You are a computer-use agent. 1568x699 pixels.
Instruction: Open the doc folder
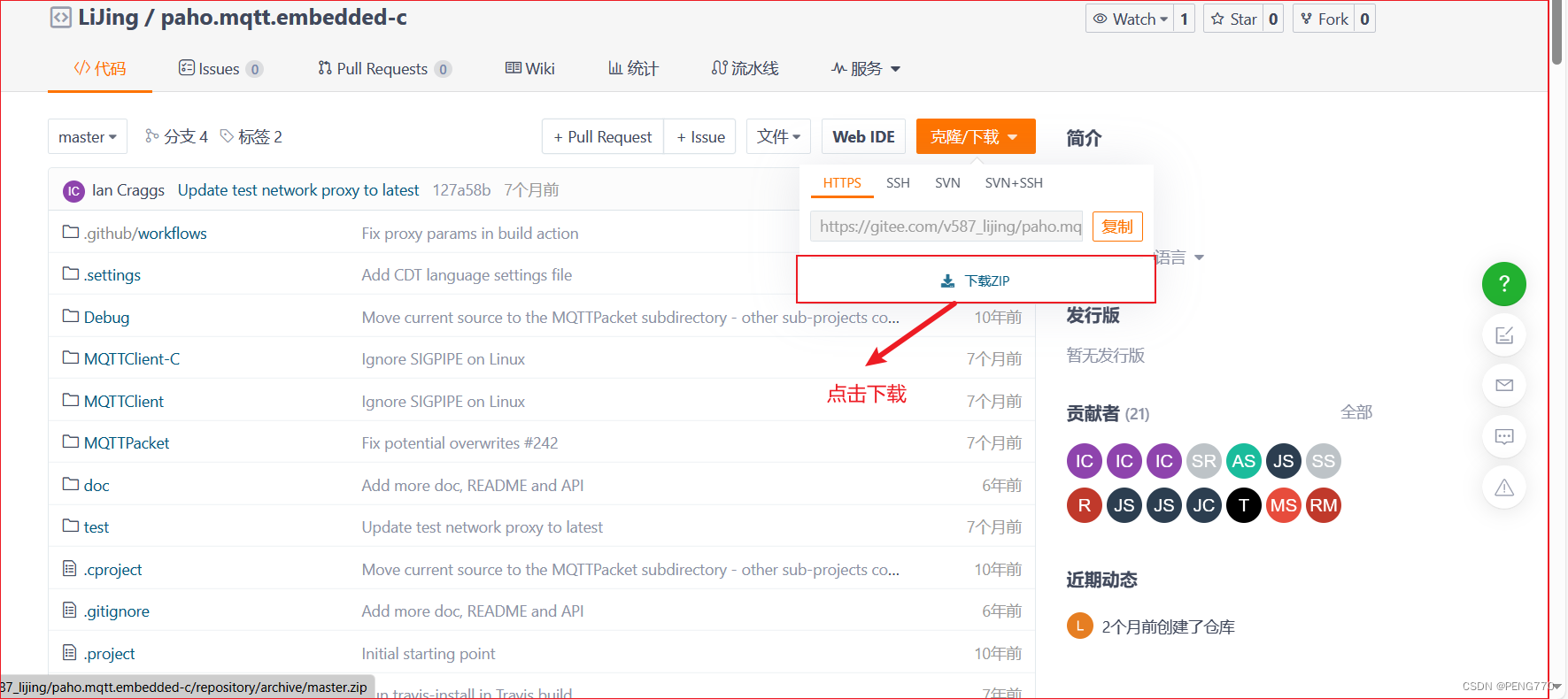97,485
